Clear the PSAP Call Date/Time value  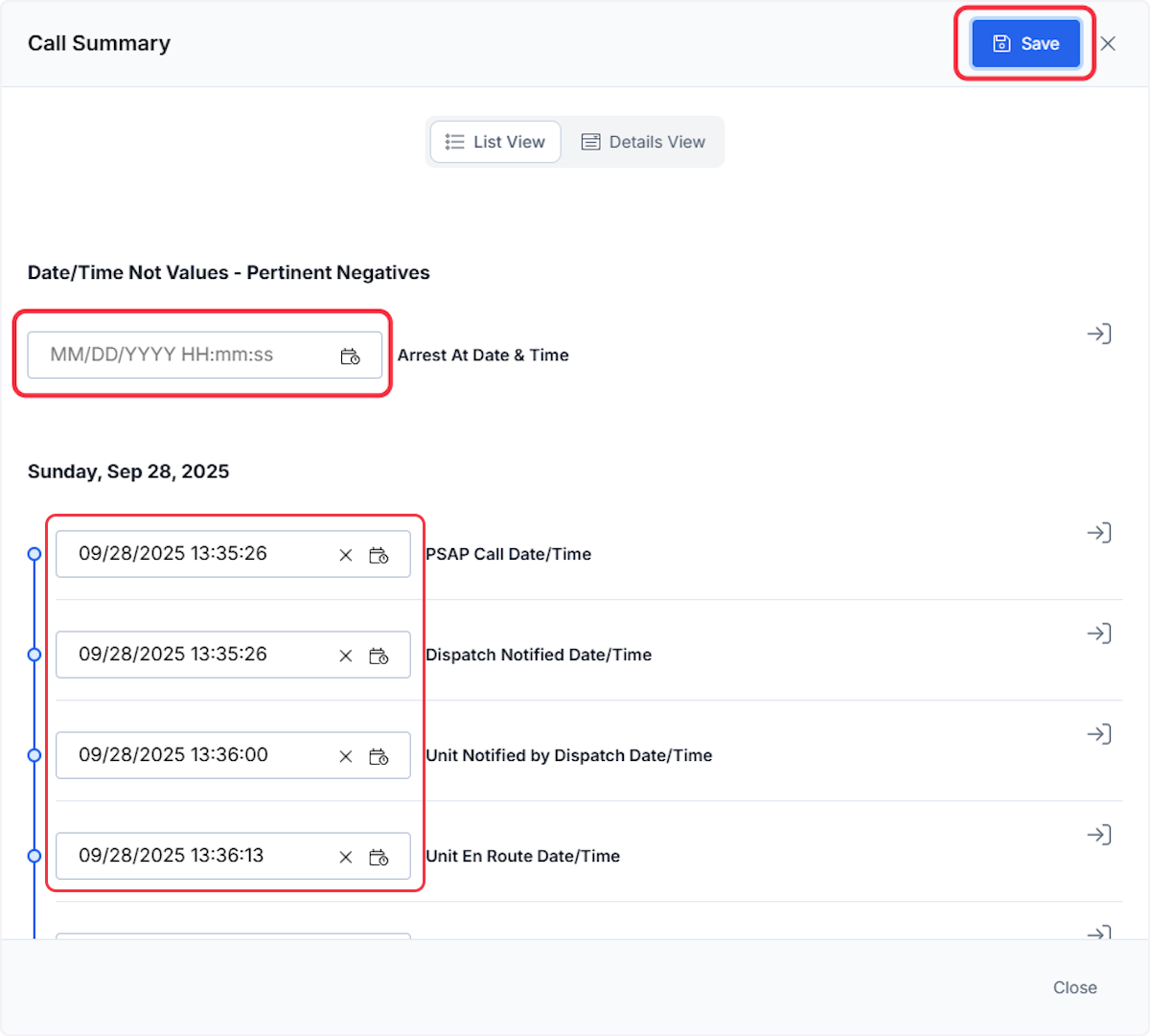click(346, 555)
